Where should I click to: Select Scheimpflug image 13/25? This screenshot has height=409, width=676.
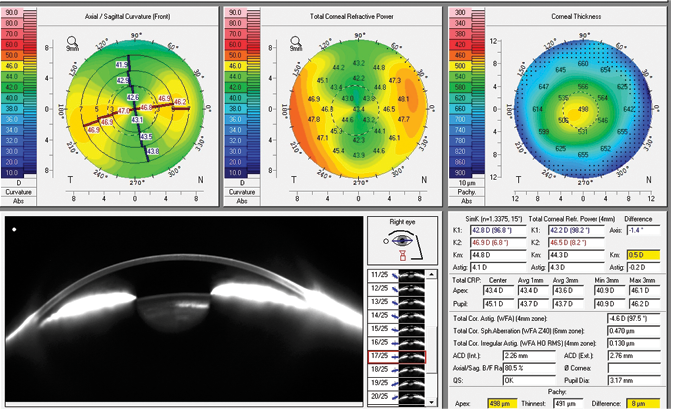pyautogui.click(x=397, y=302)
